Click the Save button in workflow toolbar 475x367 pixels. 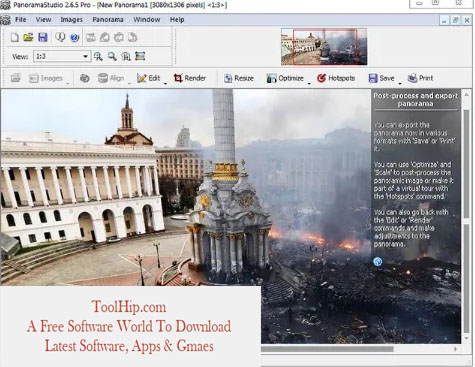pos(381,78)
